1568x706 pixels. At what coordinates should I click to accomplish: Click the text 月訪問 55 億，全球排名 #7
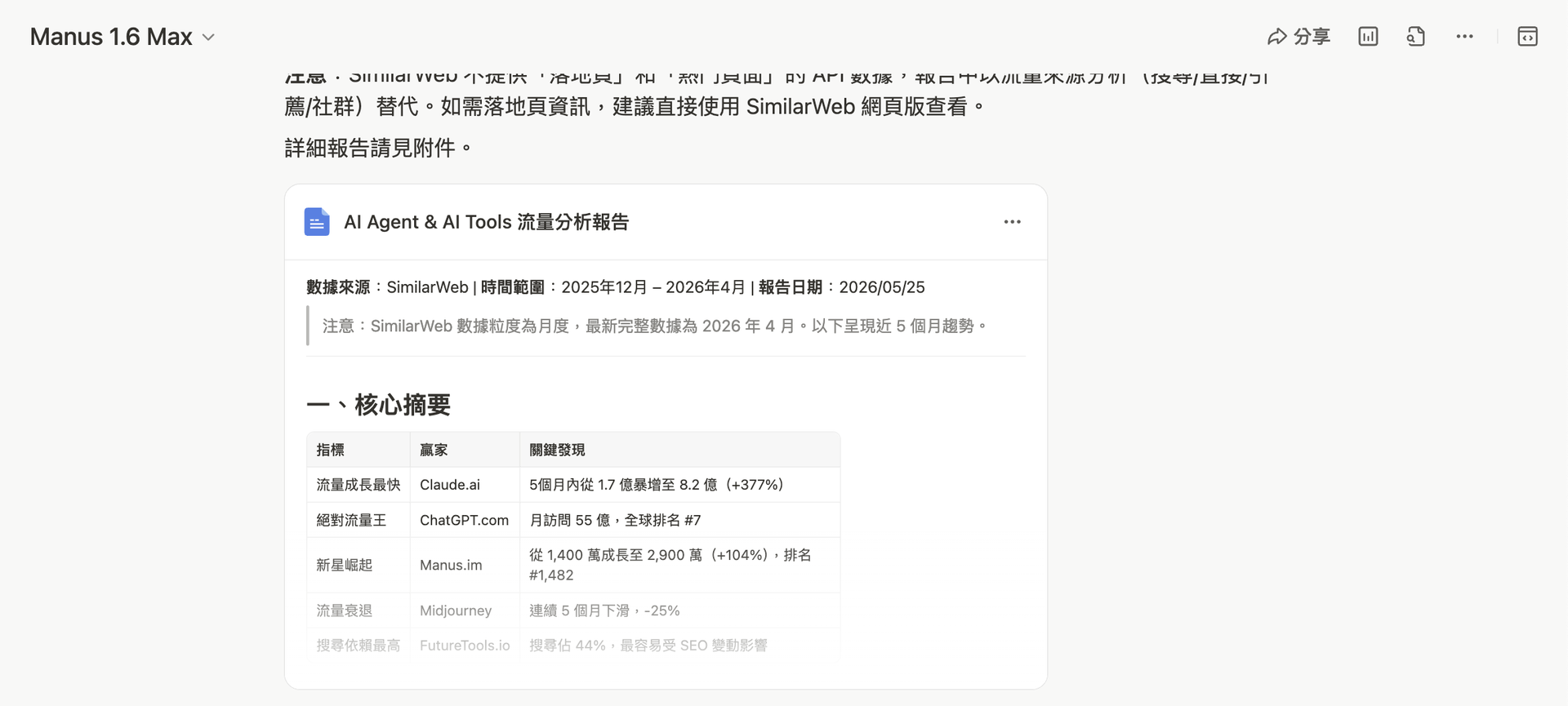tap(615, 520)
